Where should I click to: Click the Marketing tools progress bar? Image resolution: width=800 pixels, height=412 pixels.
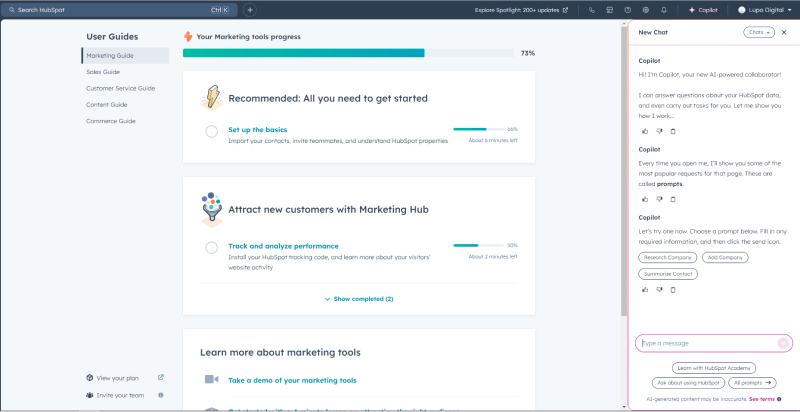click(x=348, y=53)
